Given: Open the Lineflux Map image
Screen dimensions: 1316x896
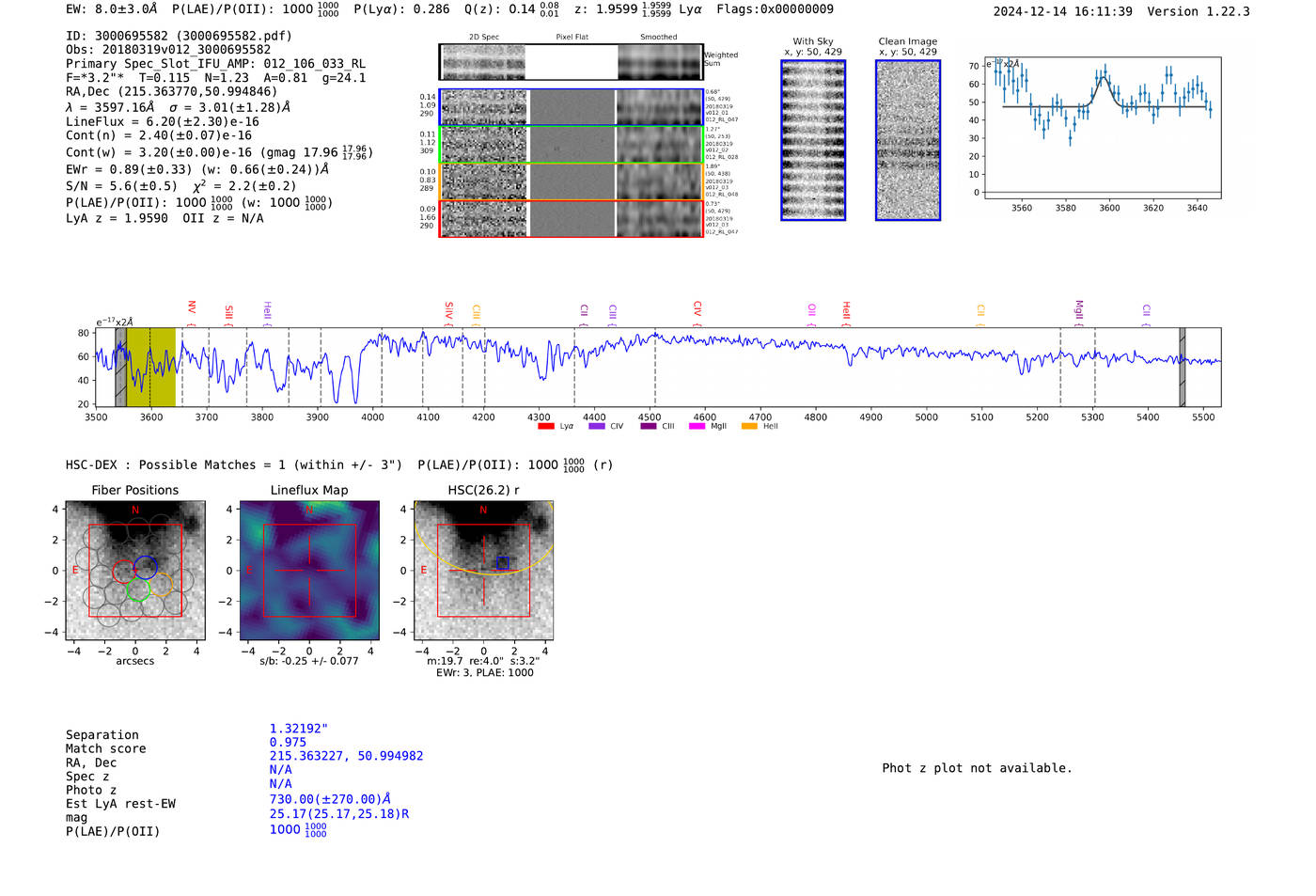Looking at the screenshot, I should (309, 571).
